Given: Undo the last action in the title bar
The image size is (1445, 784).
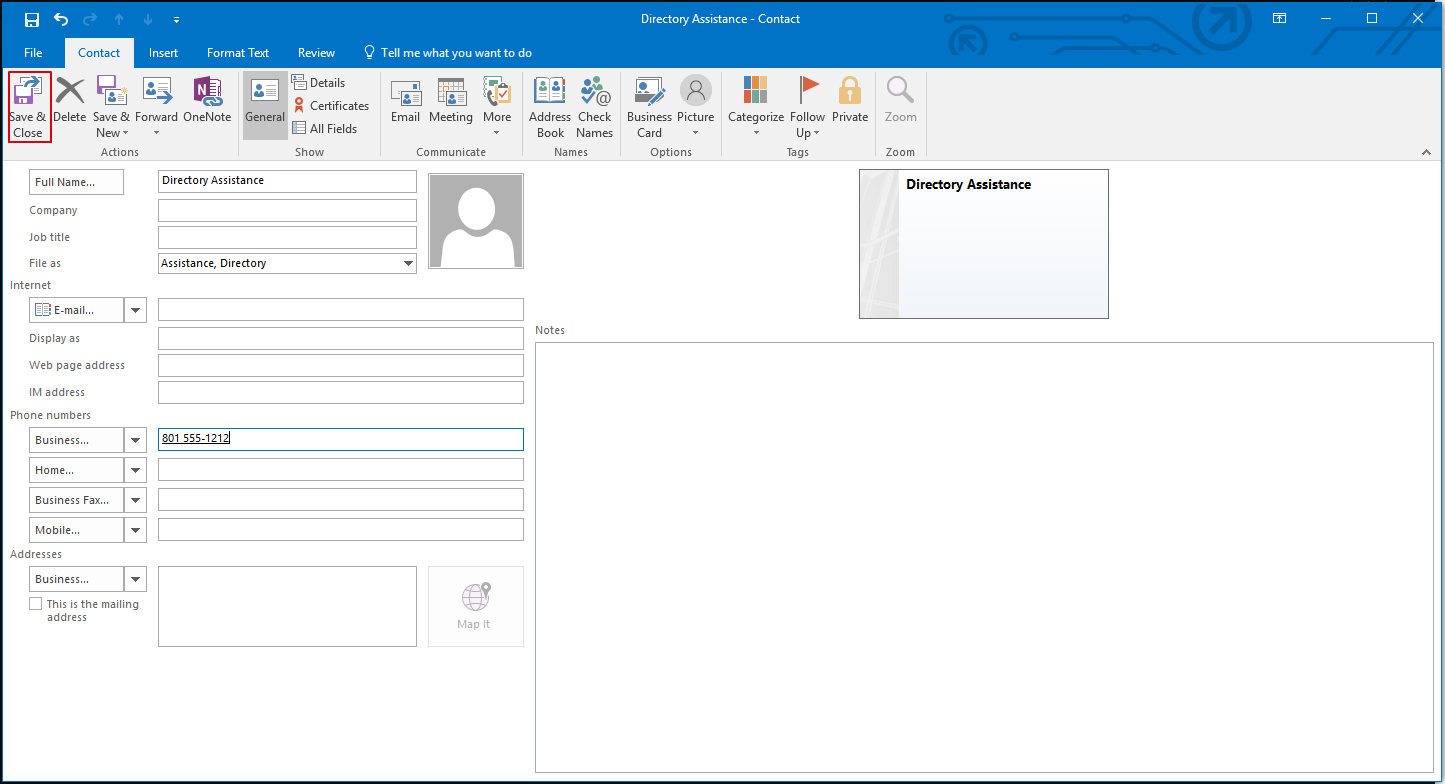Looking at the screenshot, I should [61, 19].
